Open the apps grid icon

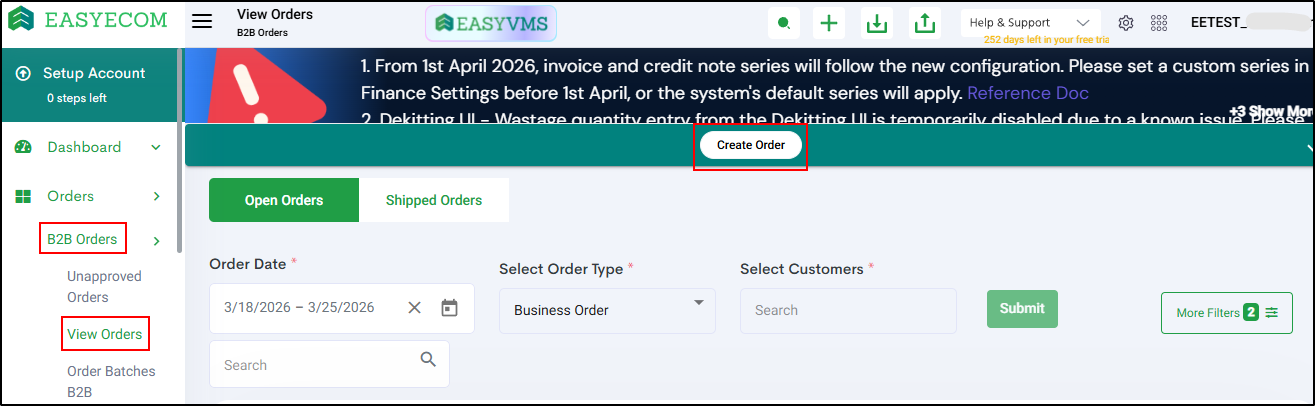click(x=1159, y=23)
